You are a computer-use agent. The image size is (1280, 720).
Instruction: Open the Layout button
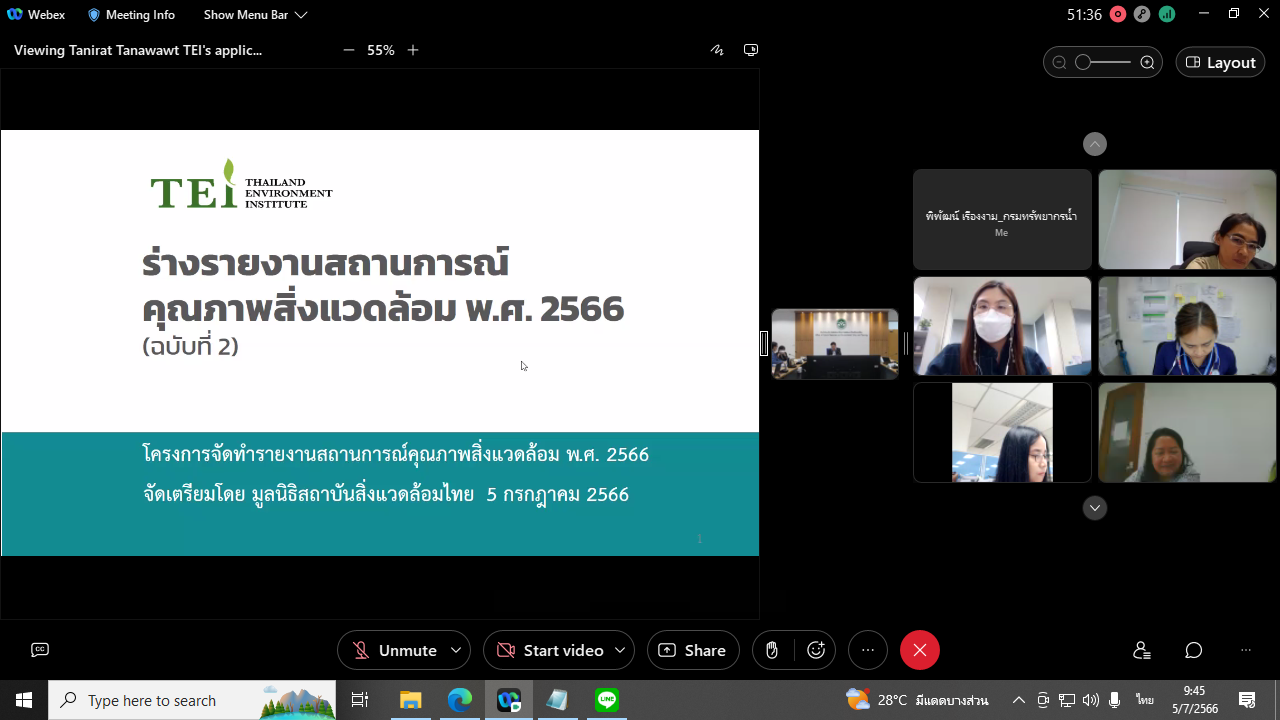point(1220,62)
